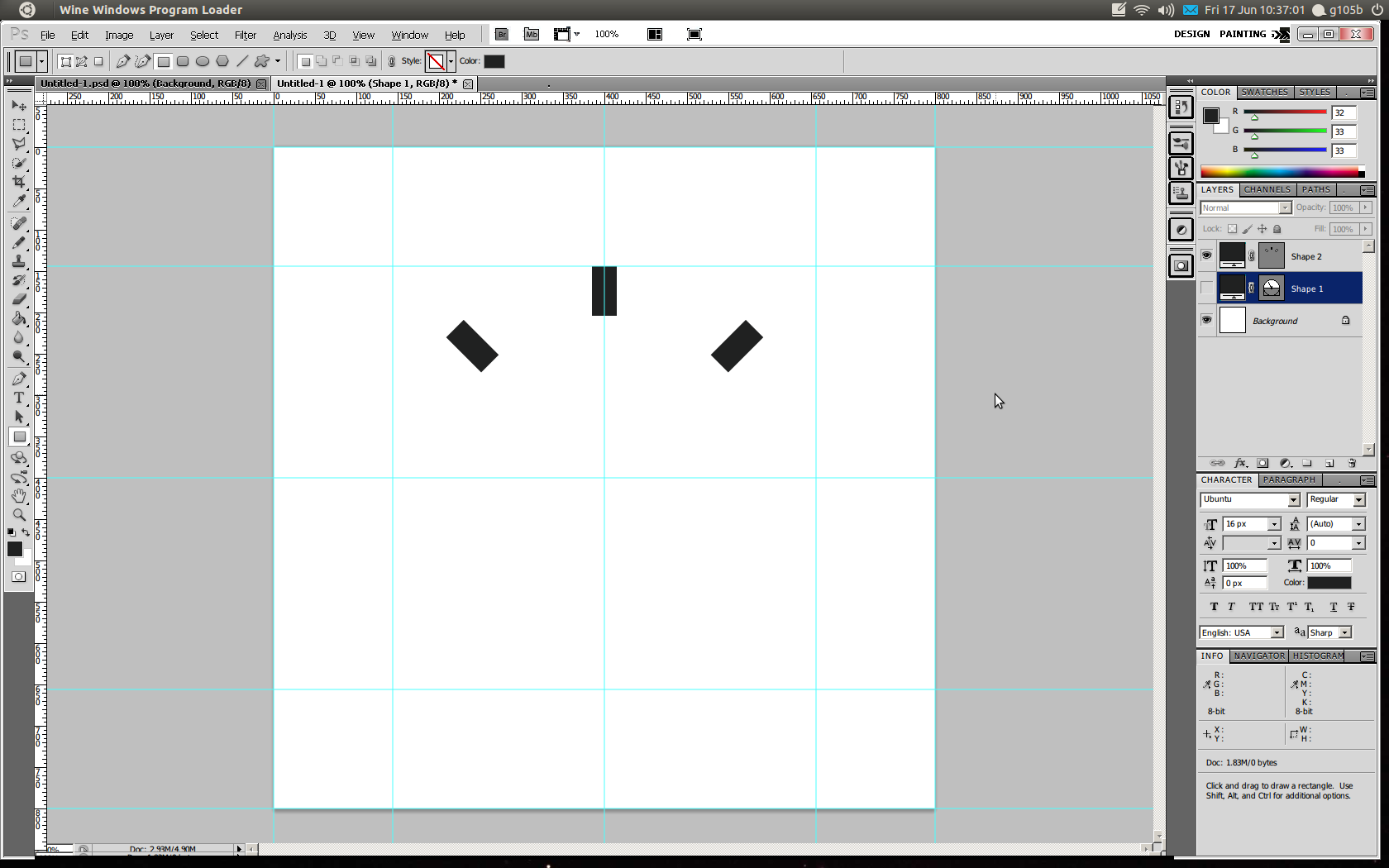Select the Paint Bucket tool
Image resolution: width=1389 pixels, height=868 pixels.
click(18, 318)
